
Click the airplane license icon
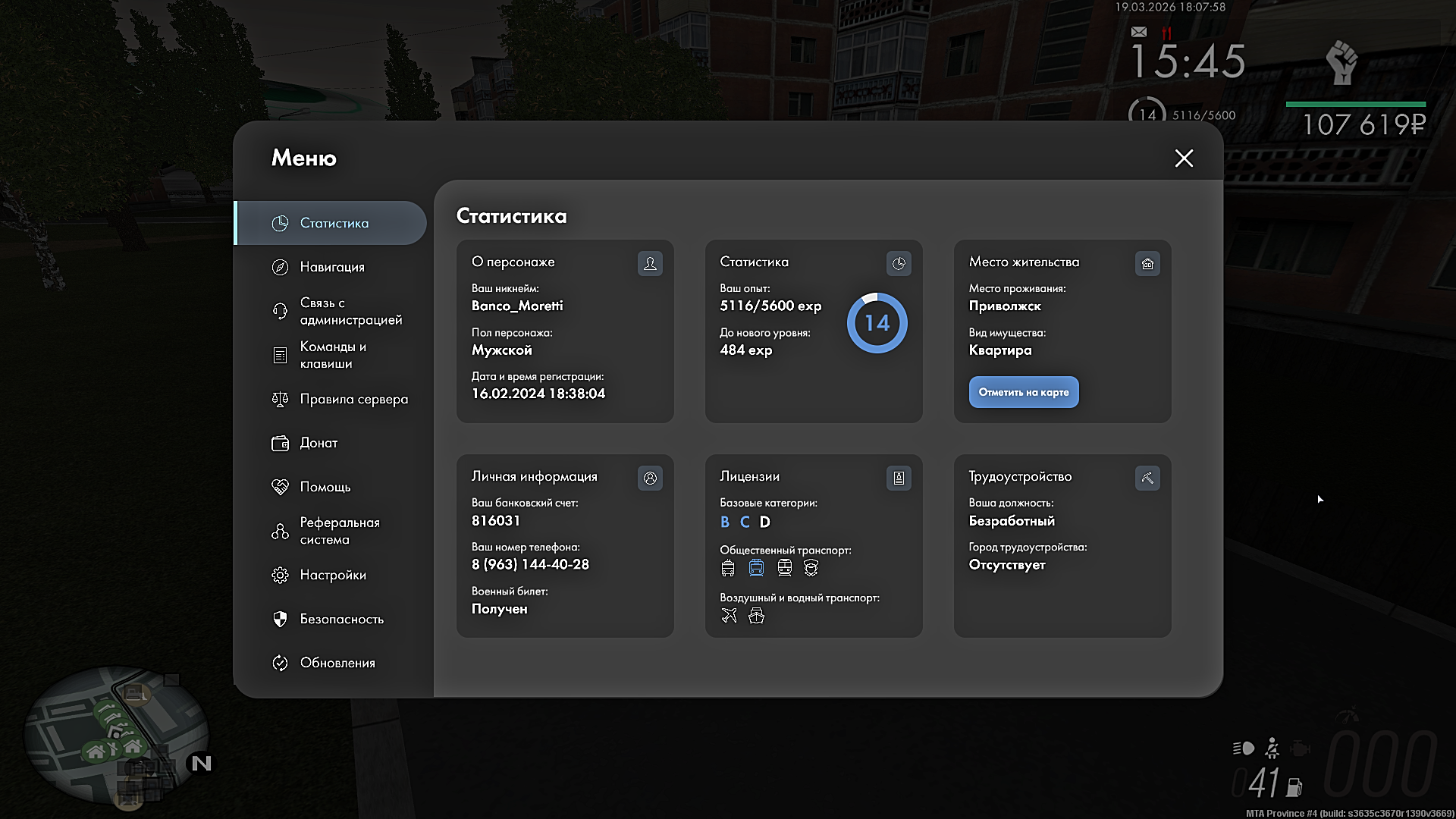click(x=729, y=616)
